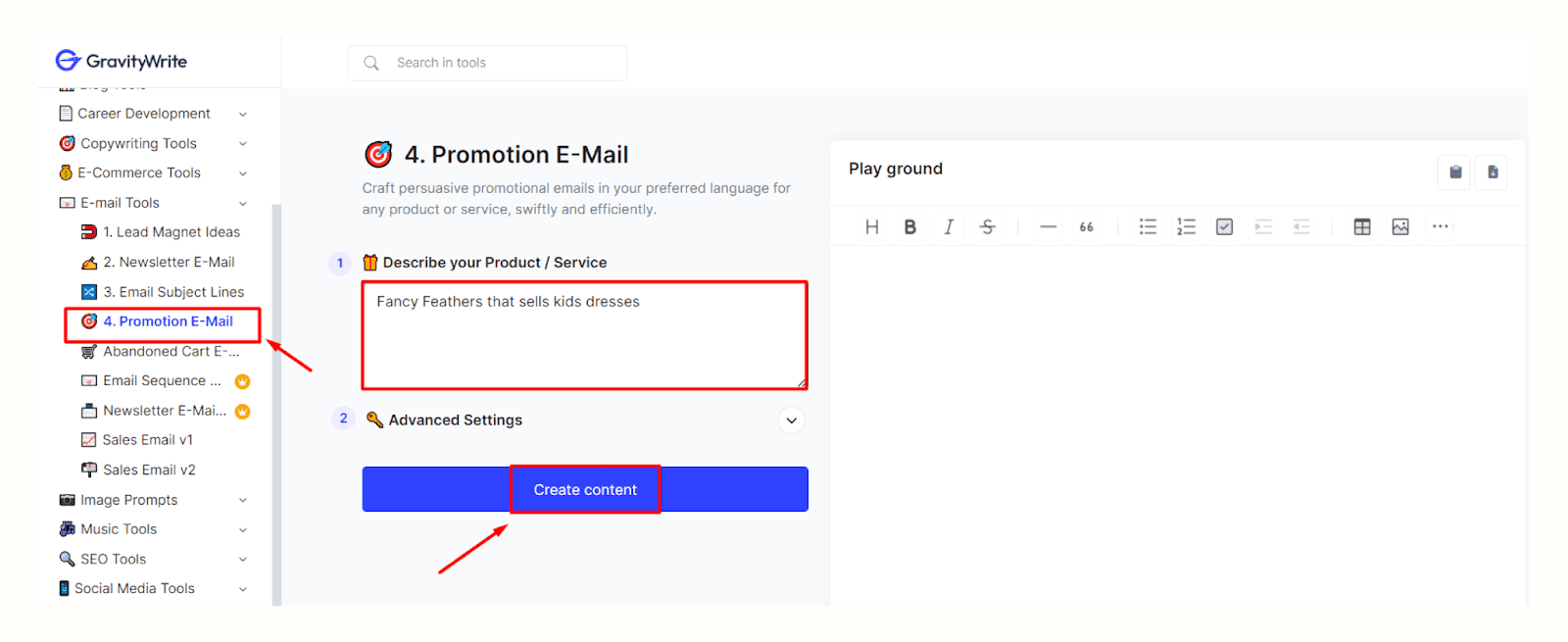The image size is (1568, 642).
Task: Open 1. Lead Magnet Ideas tool
Action: [161, 232]
